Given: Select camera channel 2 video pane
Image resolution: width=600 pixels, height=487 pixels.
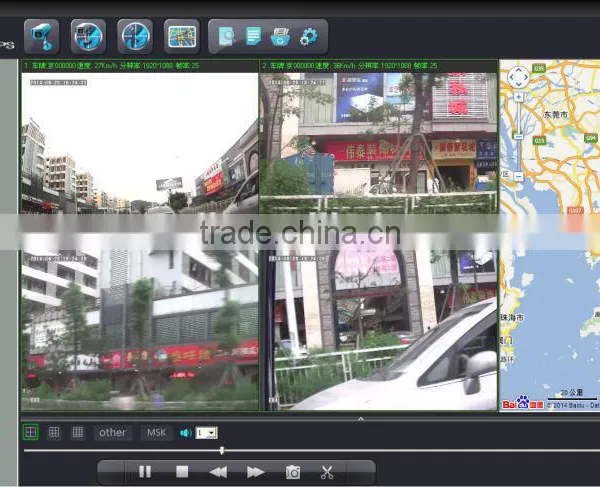Looking at the screenshot, I should [378, 143].
